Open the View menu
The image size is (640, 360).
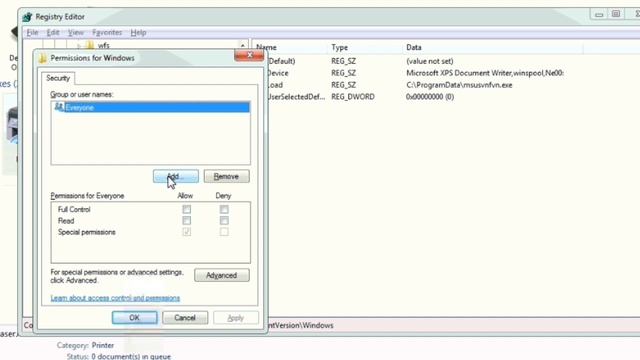(76, 32)
